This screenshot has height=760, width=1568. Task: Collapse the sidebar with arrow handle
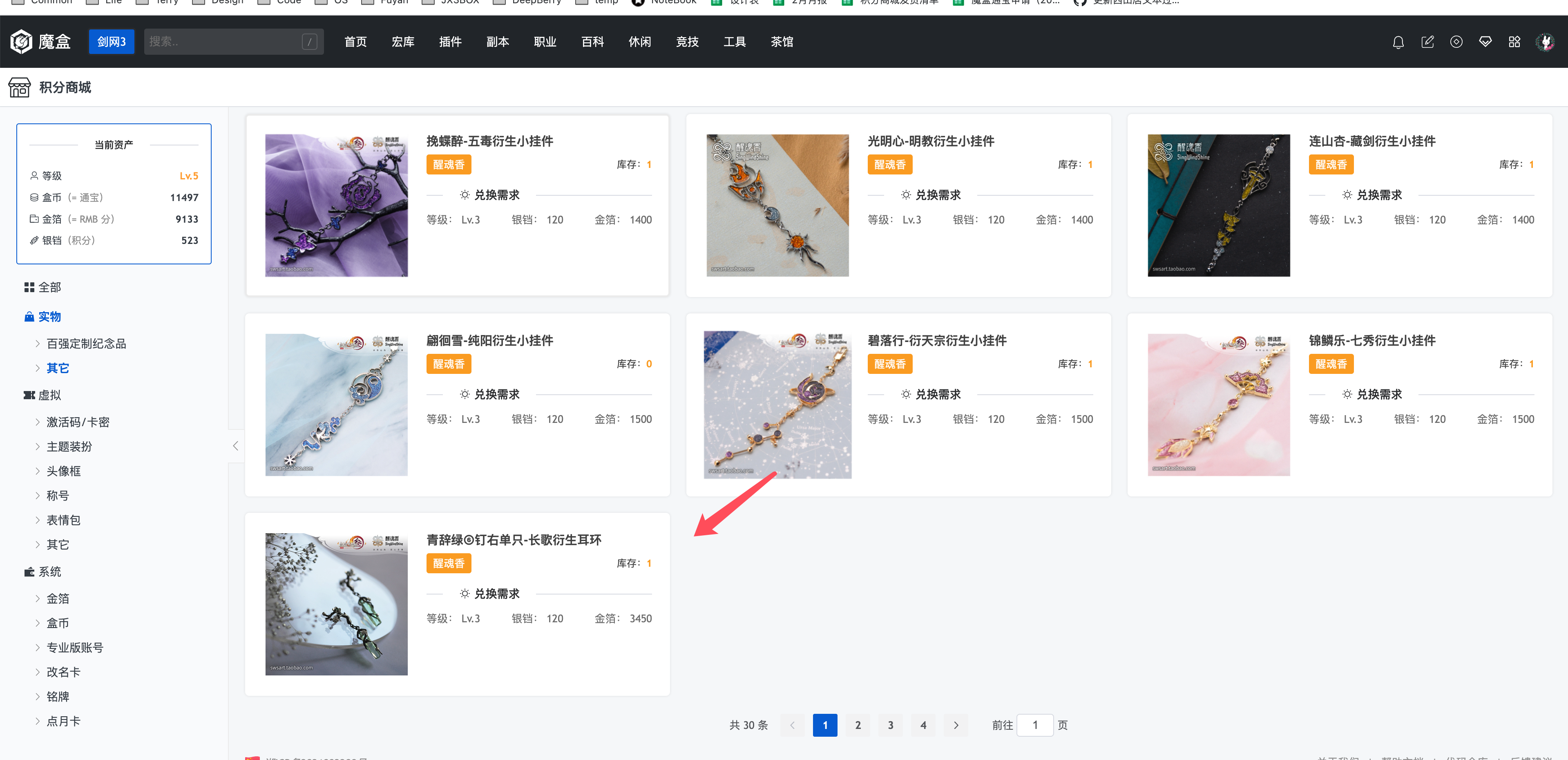pyautogui.click(x=236, y=446)
